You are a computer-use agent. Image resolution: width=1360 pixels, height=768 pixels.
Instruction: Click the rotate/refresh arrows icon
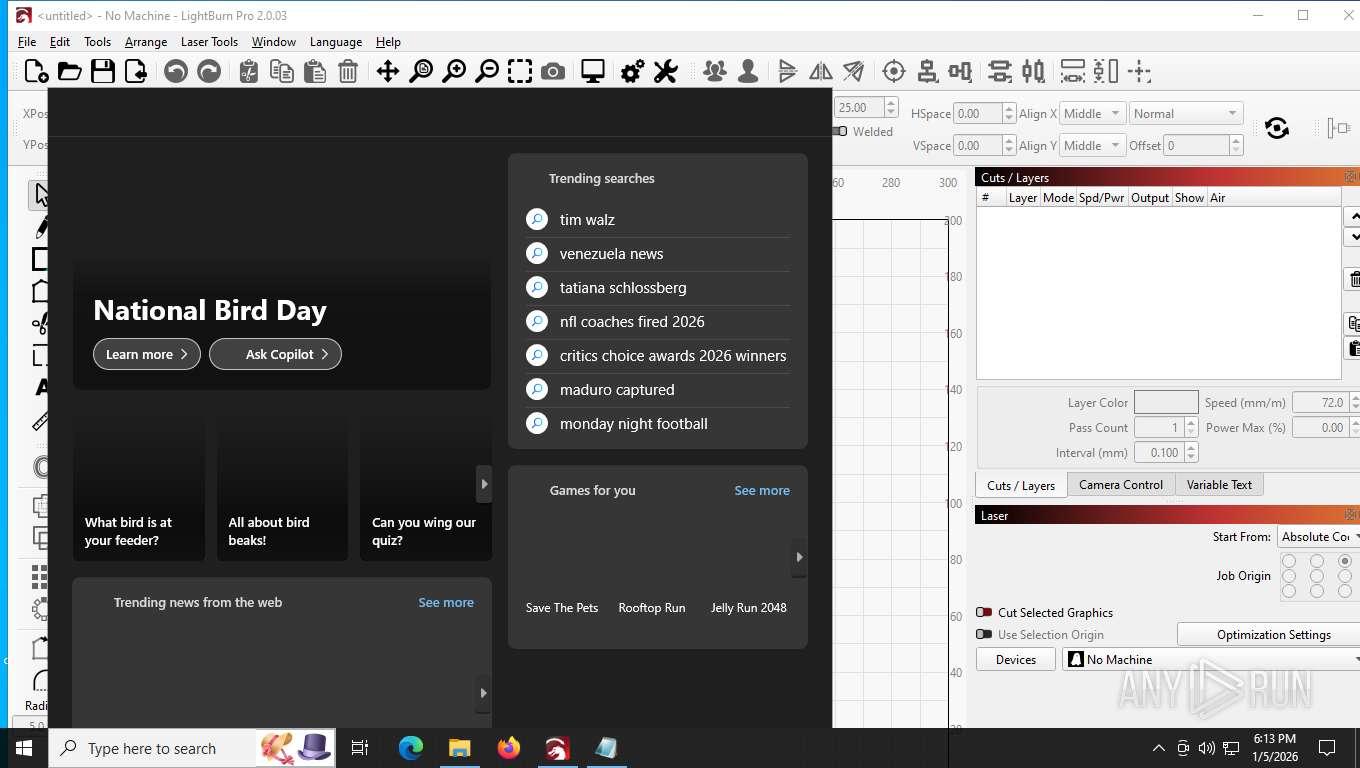coord(1277,128)
